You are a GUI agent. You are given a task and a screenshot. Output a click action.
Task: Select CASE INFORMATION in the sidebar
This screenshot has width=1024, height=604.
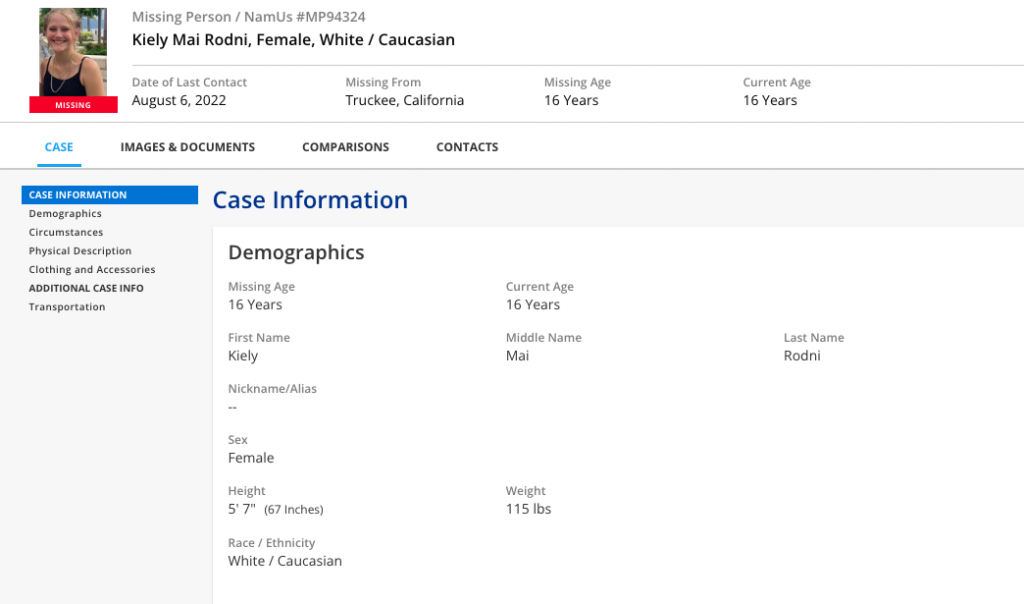[78, 195]
